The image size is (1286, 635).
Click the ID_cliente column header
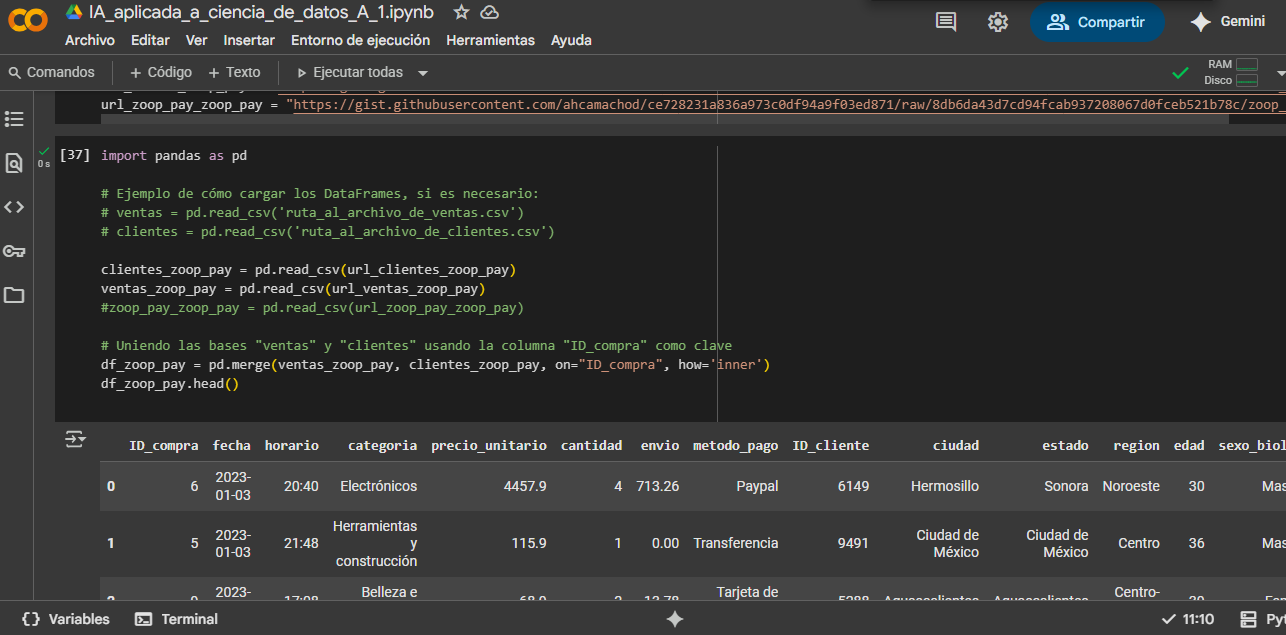[831, 446]
